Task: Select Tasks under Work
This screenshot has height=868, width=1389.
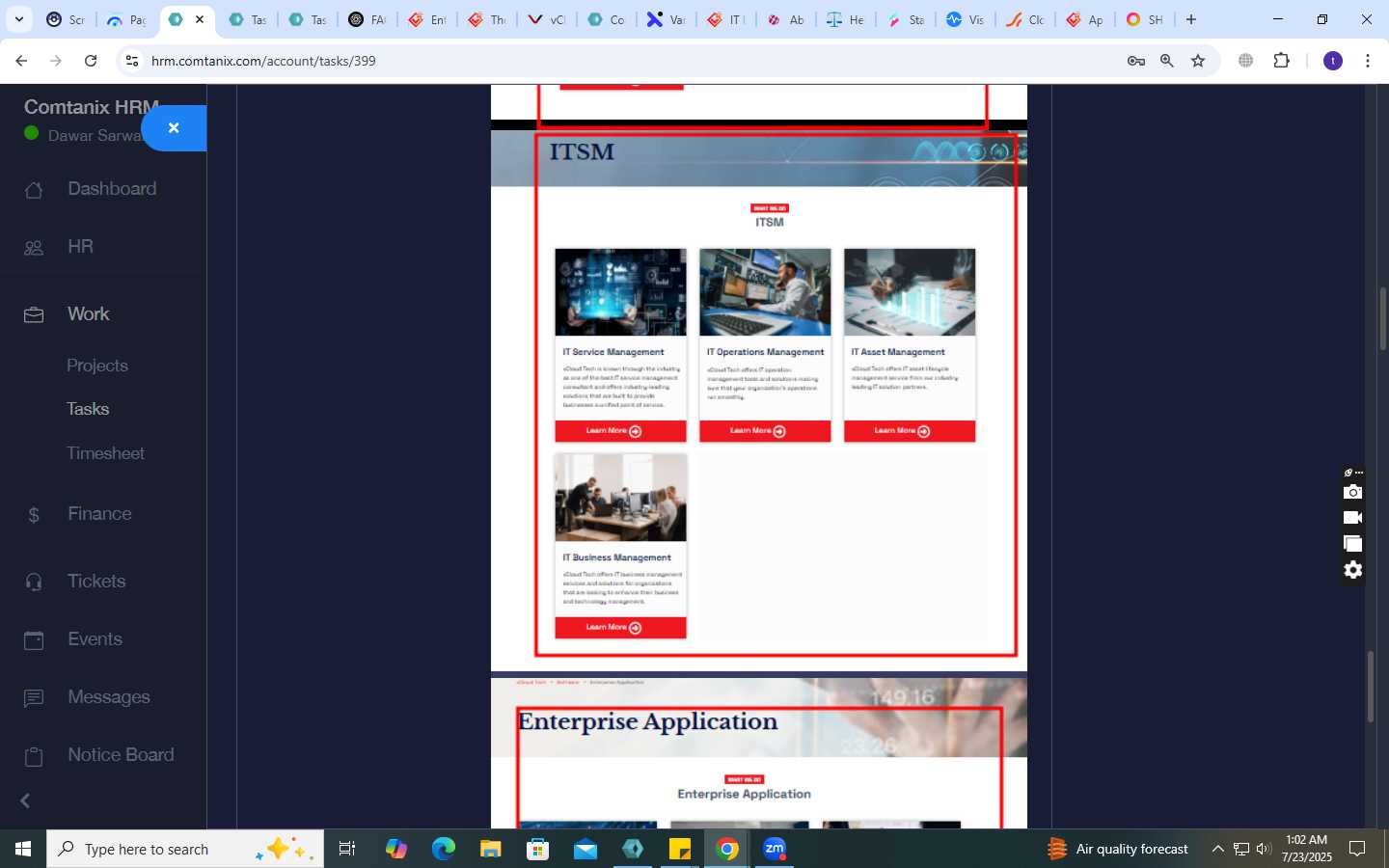Action: 88,409
